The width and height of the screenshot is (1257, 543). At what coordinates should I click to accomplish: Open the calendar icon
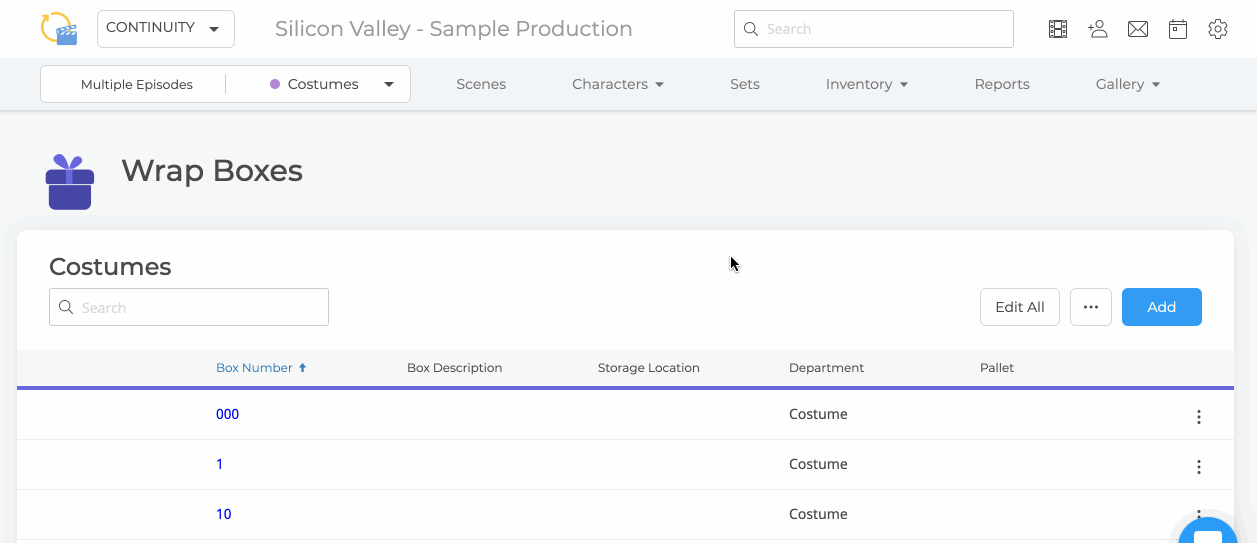point(1178,29)
